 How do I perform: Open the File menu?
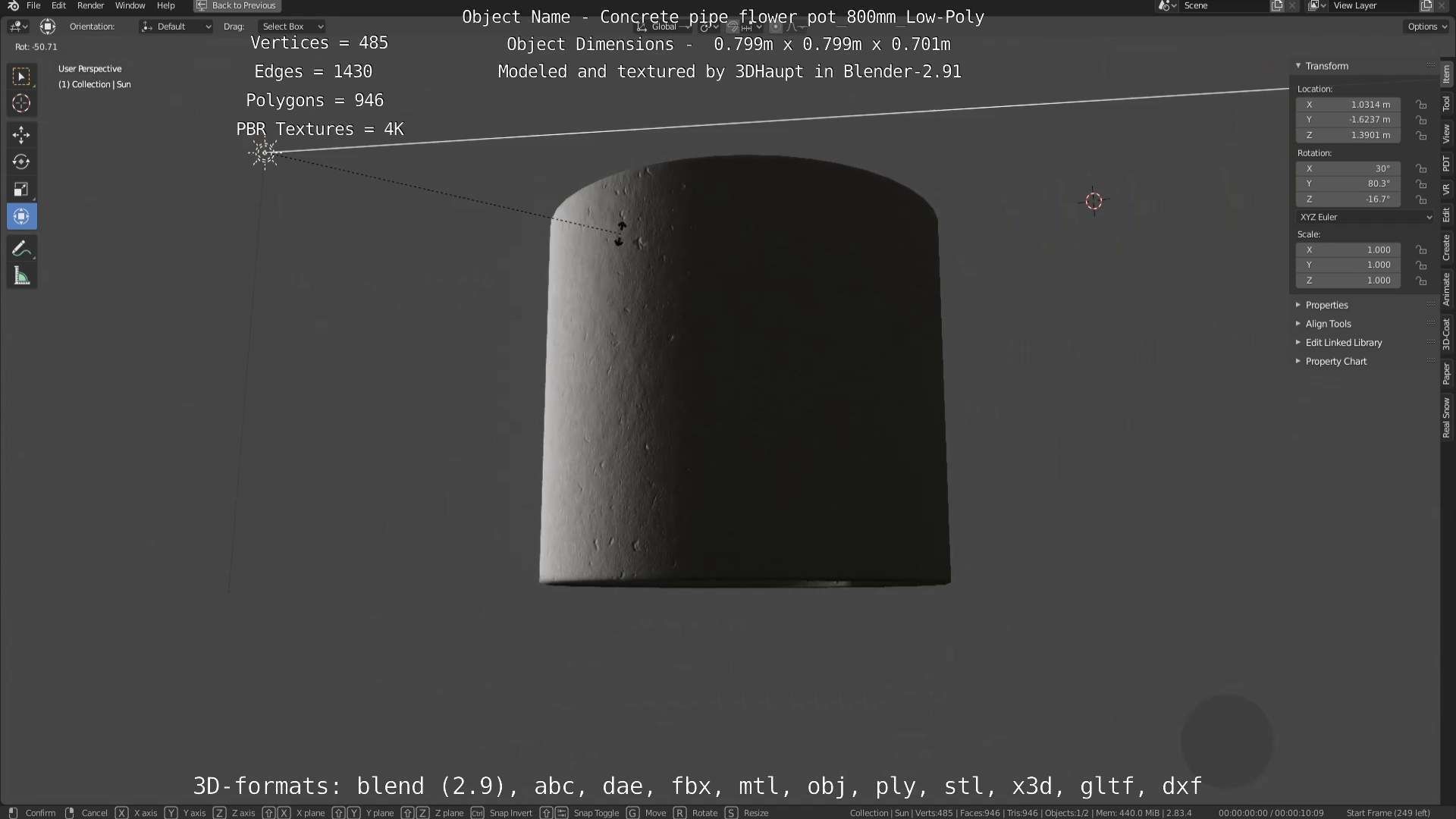[x=33, y=5]
